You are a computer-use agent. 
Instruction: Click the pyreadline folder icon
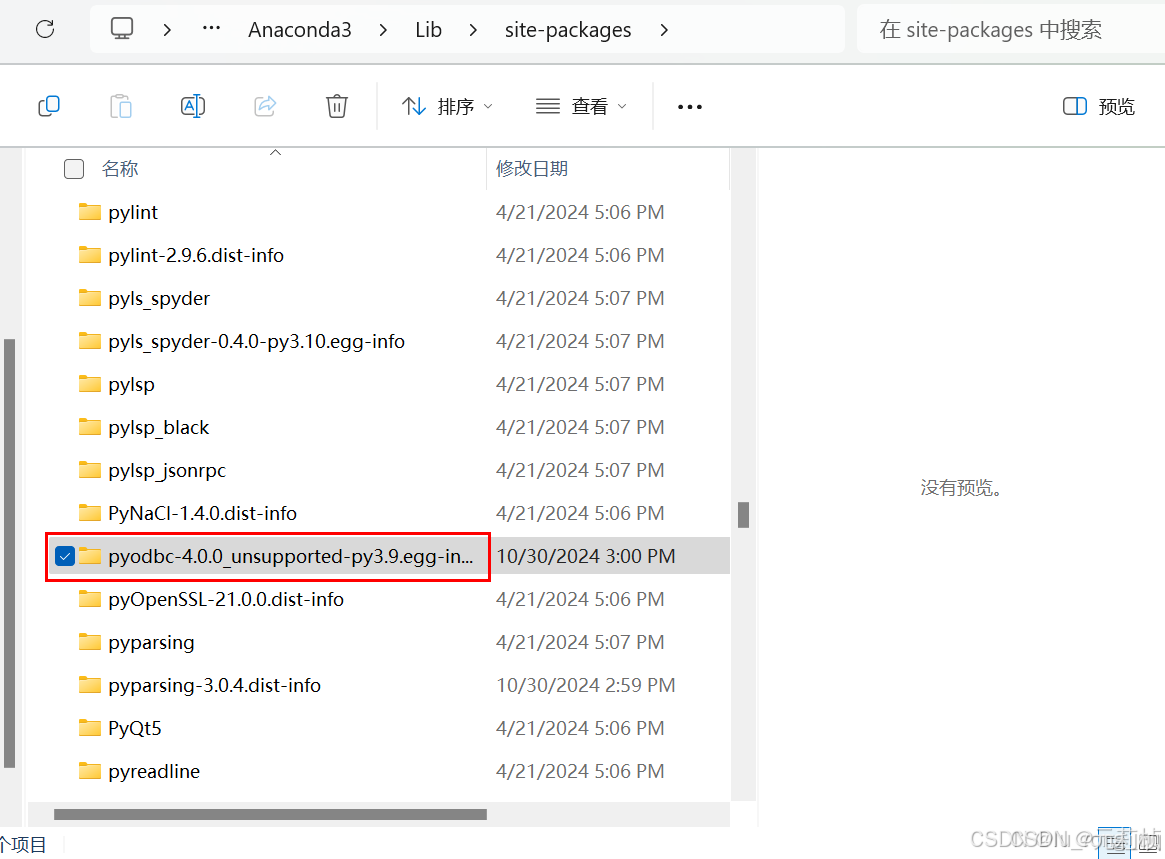[x=90, y=771]
